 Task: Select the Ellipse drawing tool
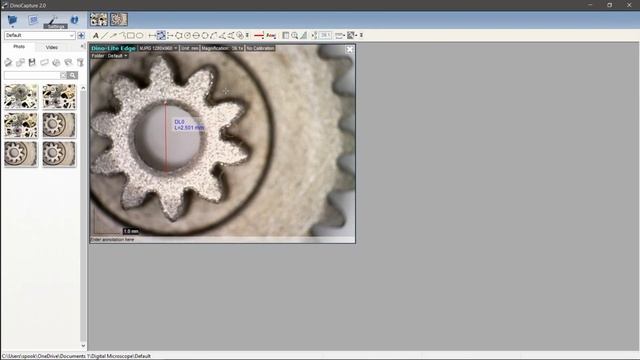point(140,36)
